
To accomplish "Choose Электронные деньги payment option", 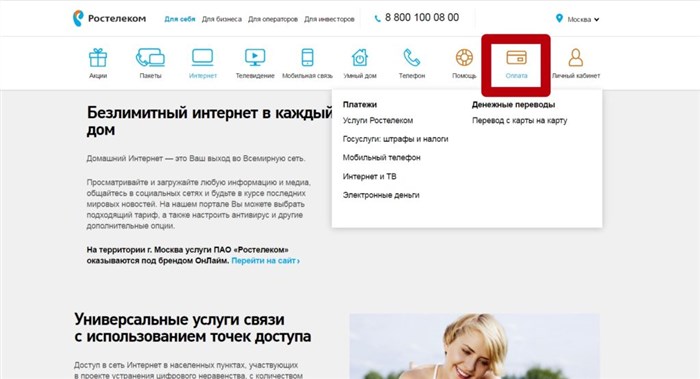I will pos(381,195).
